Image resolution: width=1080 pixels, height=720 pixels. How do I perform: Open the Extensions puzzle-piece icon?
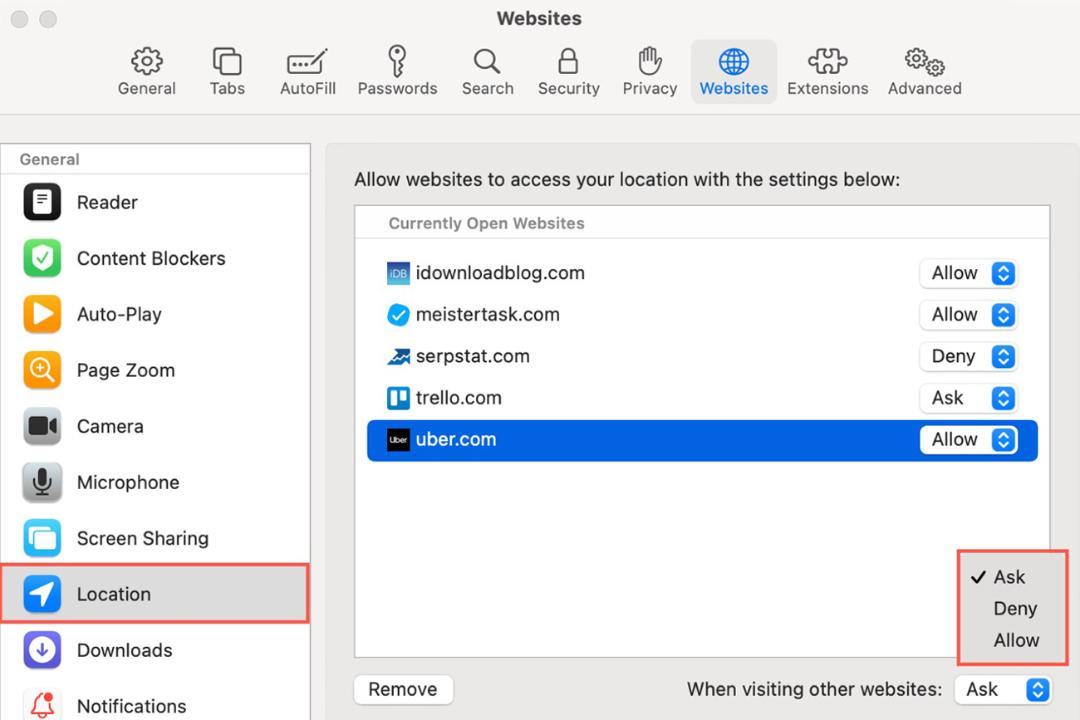coord(827,62)
